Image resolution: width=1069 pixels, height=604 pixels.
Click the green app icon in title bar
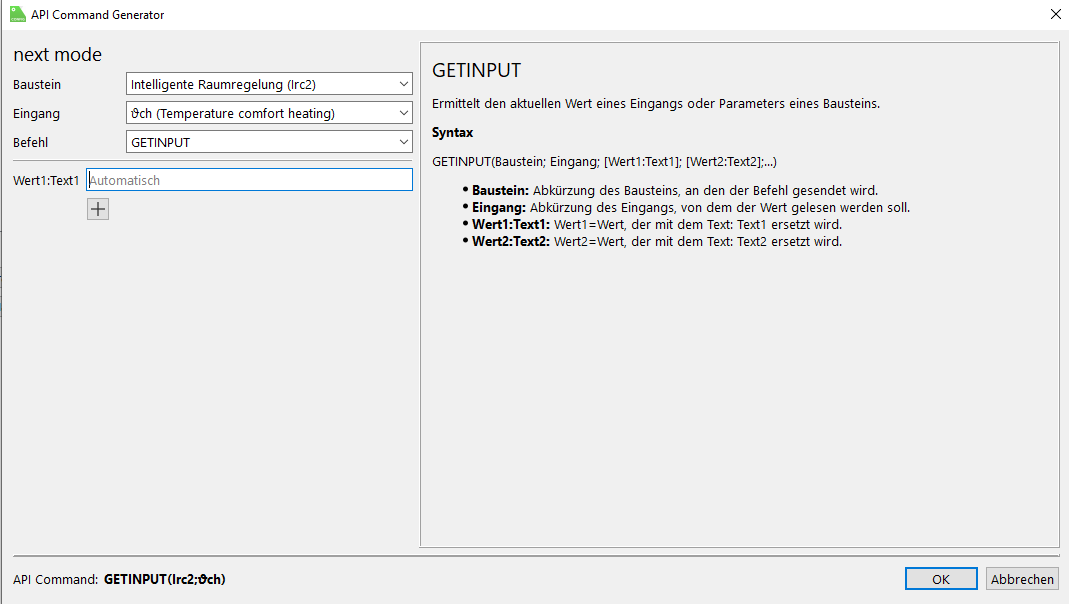[x=16, y=14]
